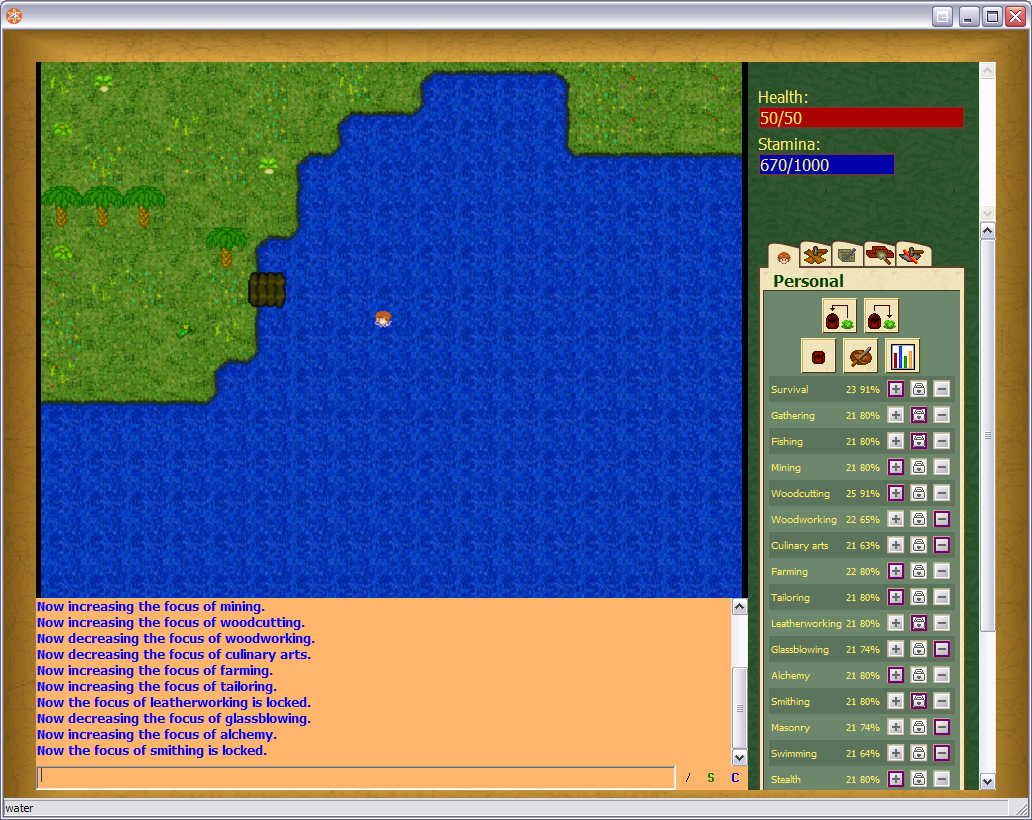Click the minus icon for Woodcutting

pyautogui.click(x=942, y=493)
